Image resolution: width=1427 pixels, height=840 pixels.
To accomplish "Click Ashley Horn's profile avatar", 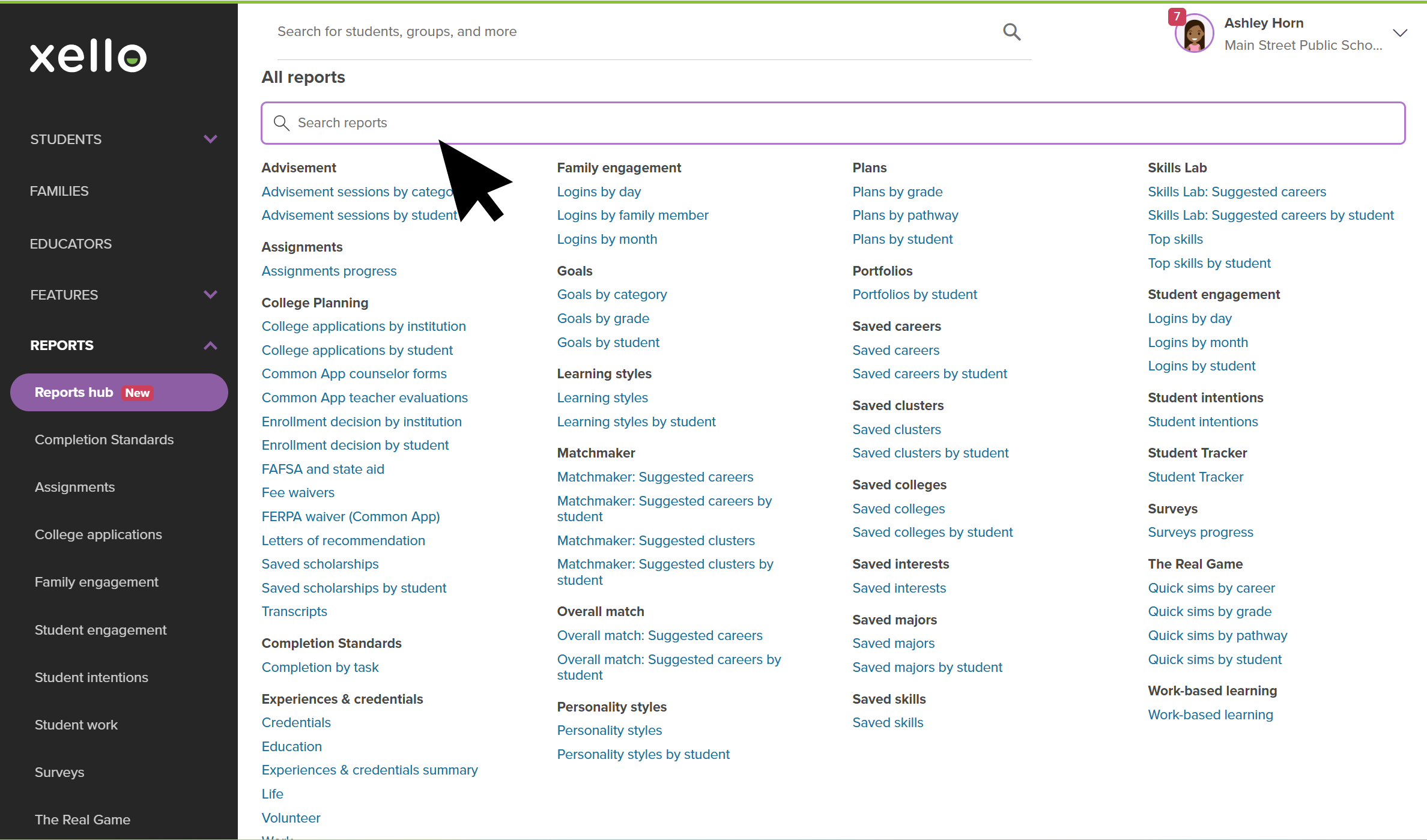I will [x=1194, y=34].
